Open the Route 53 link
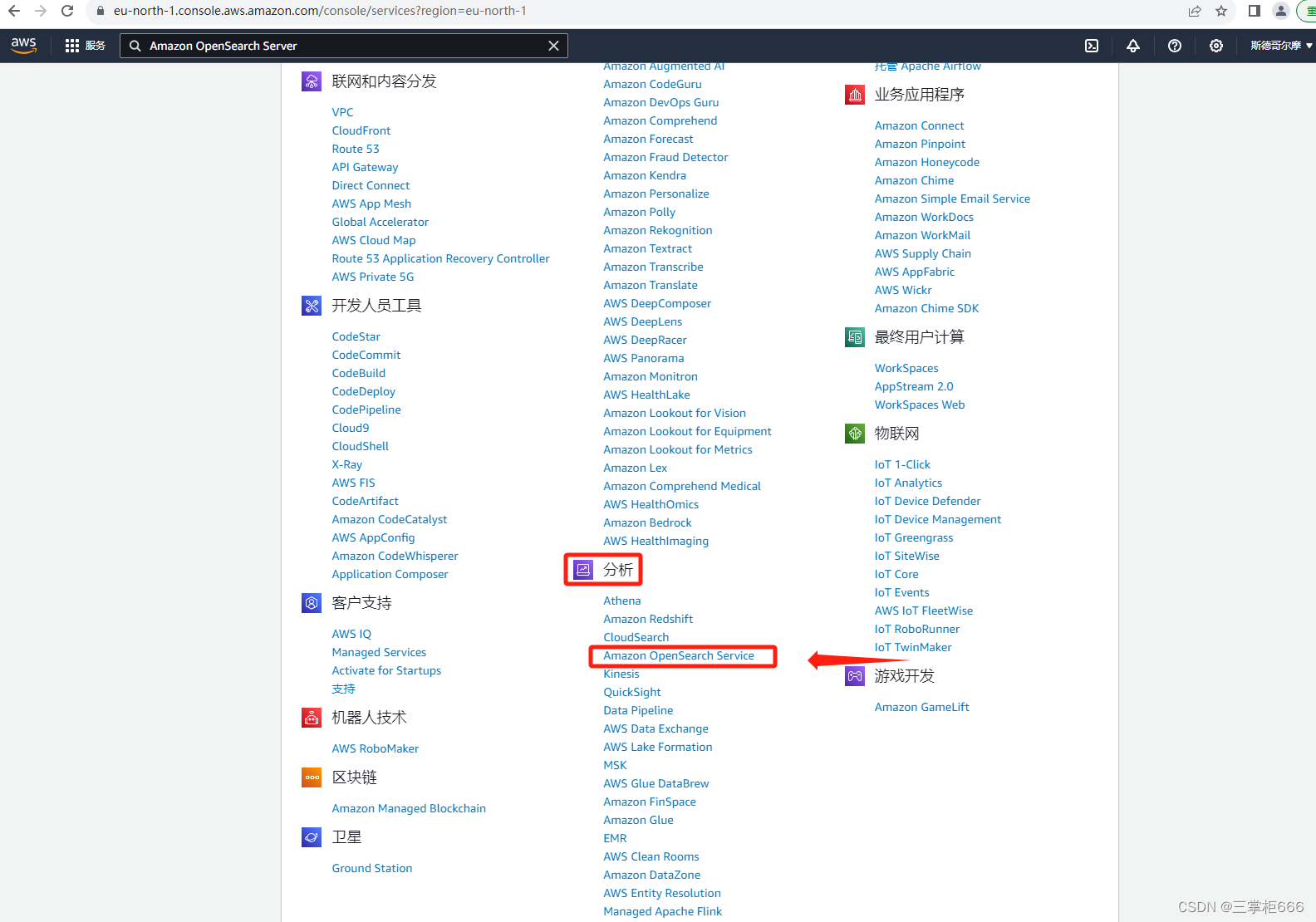The image size is (1316, 922). 356,150
